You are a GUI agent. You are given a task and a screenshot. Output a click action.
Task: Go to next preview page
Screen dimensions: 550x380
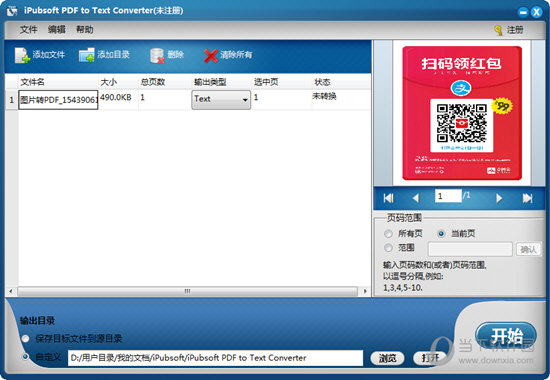(x=499, y=198)
